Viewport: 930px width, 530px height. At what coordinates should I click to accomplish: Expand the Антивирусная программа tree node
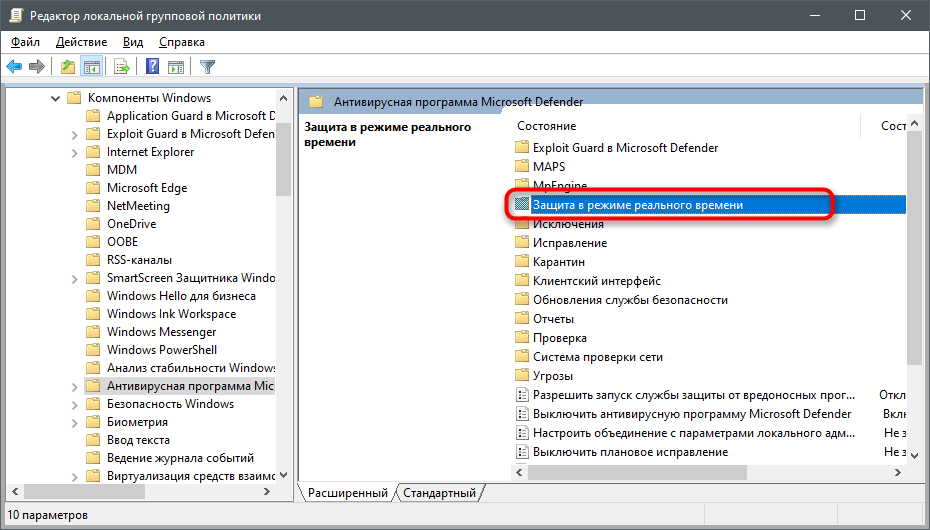(x=74, y=387)
